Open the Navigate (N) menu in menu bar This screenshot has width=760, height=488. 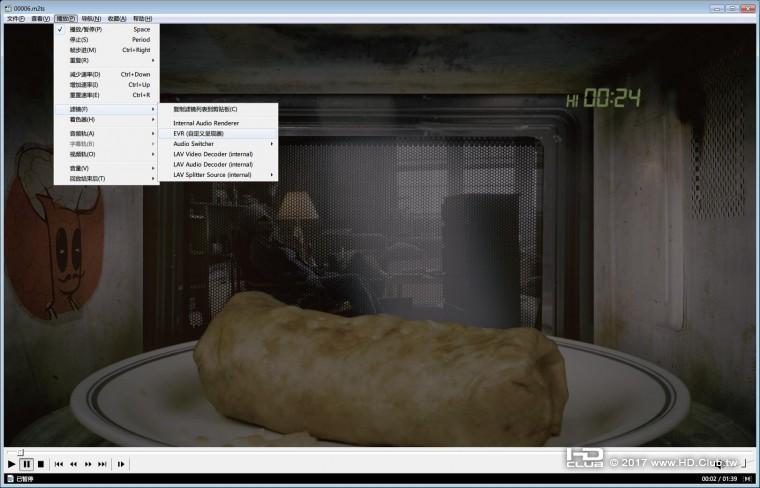(91, 18)
